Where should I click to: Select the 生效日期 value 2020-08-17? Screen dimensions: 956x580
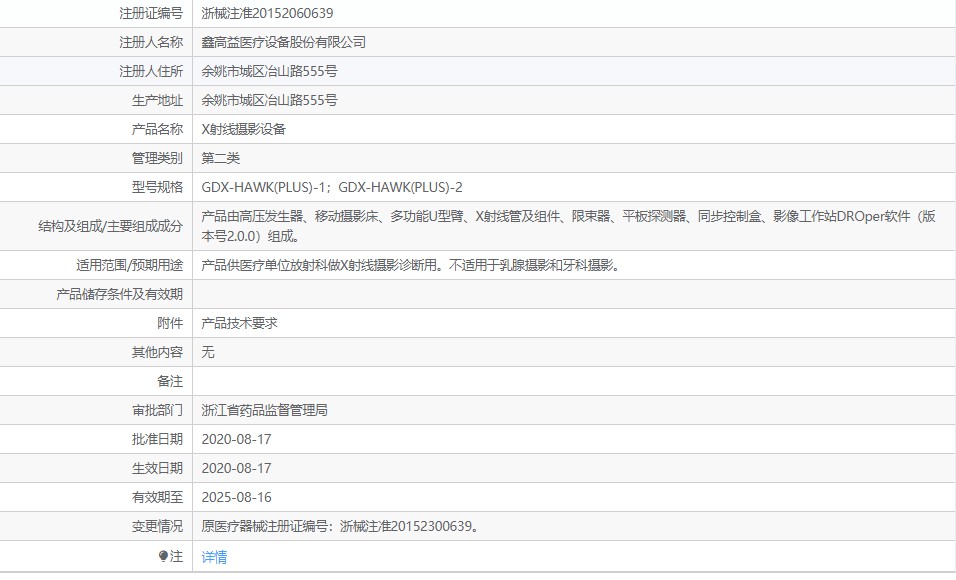237,468
